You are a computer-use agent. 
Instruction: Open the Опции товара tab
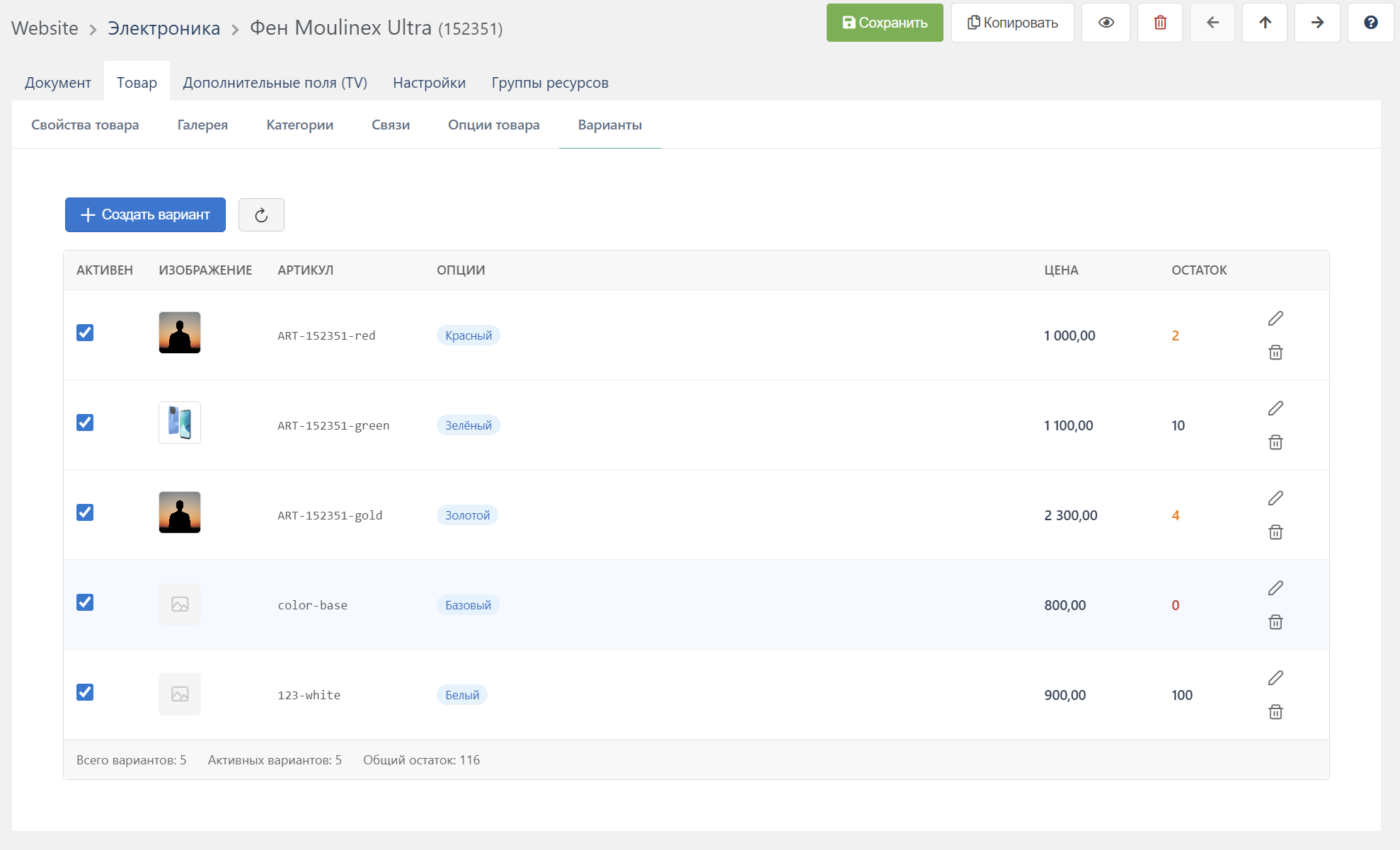pyautogui.click(x=493, y=125)
